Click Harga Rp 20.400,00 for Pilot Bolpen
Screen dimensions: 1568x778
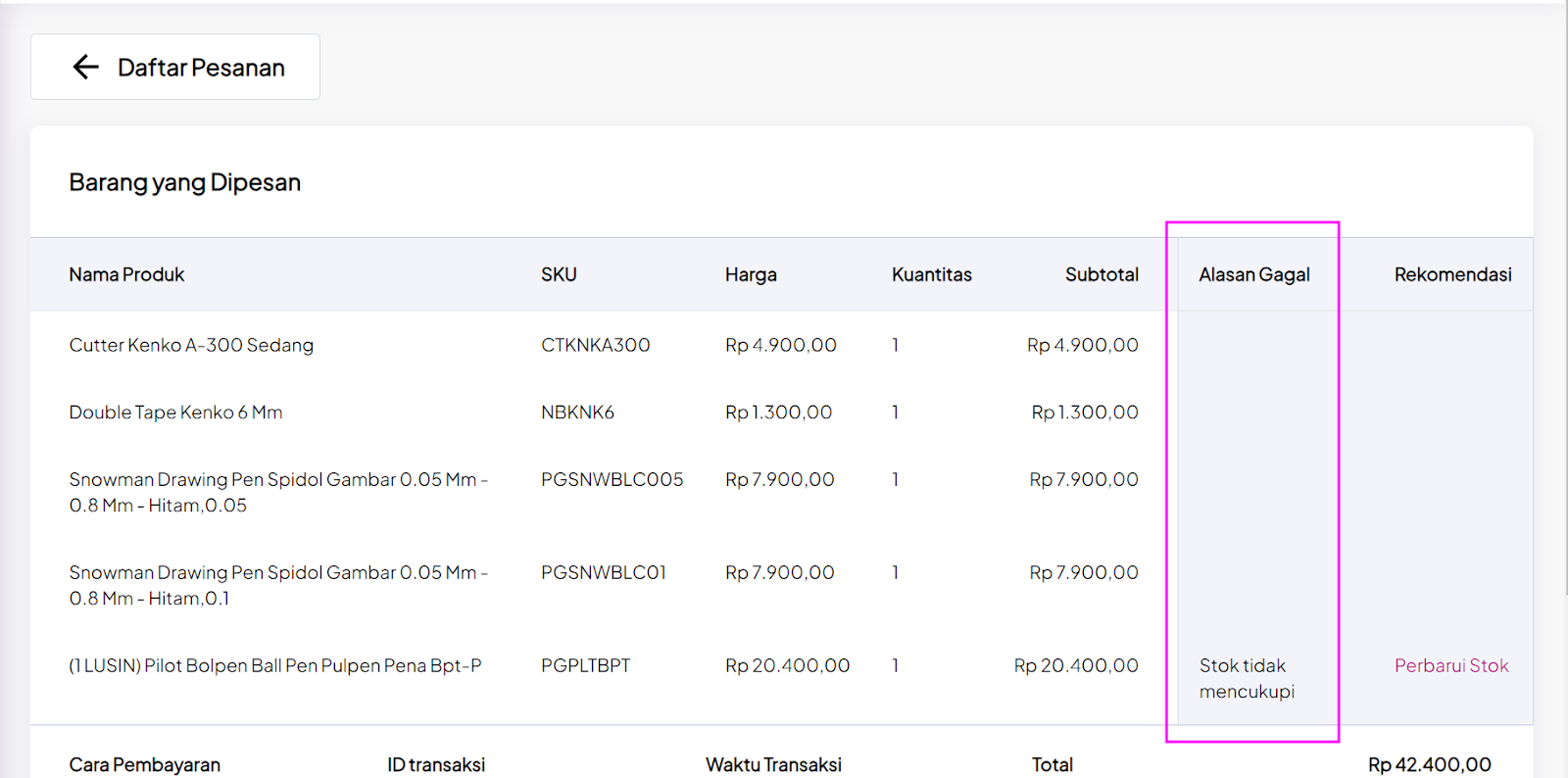coord(788,665)
